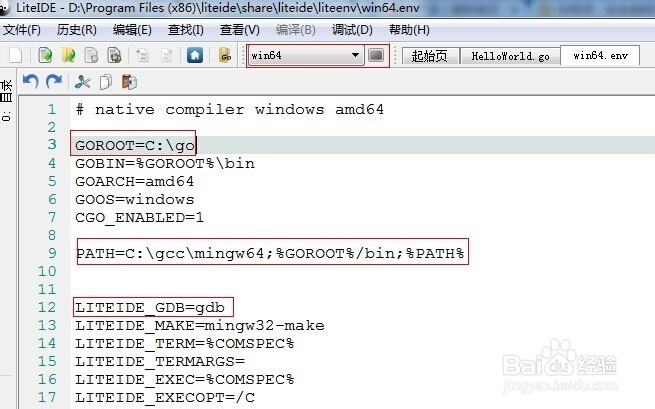Undo the last edit
655x409 pixels.
point(30,82)
